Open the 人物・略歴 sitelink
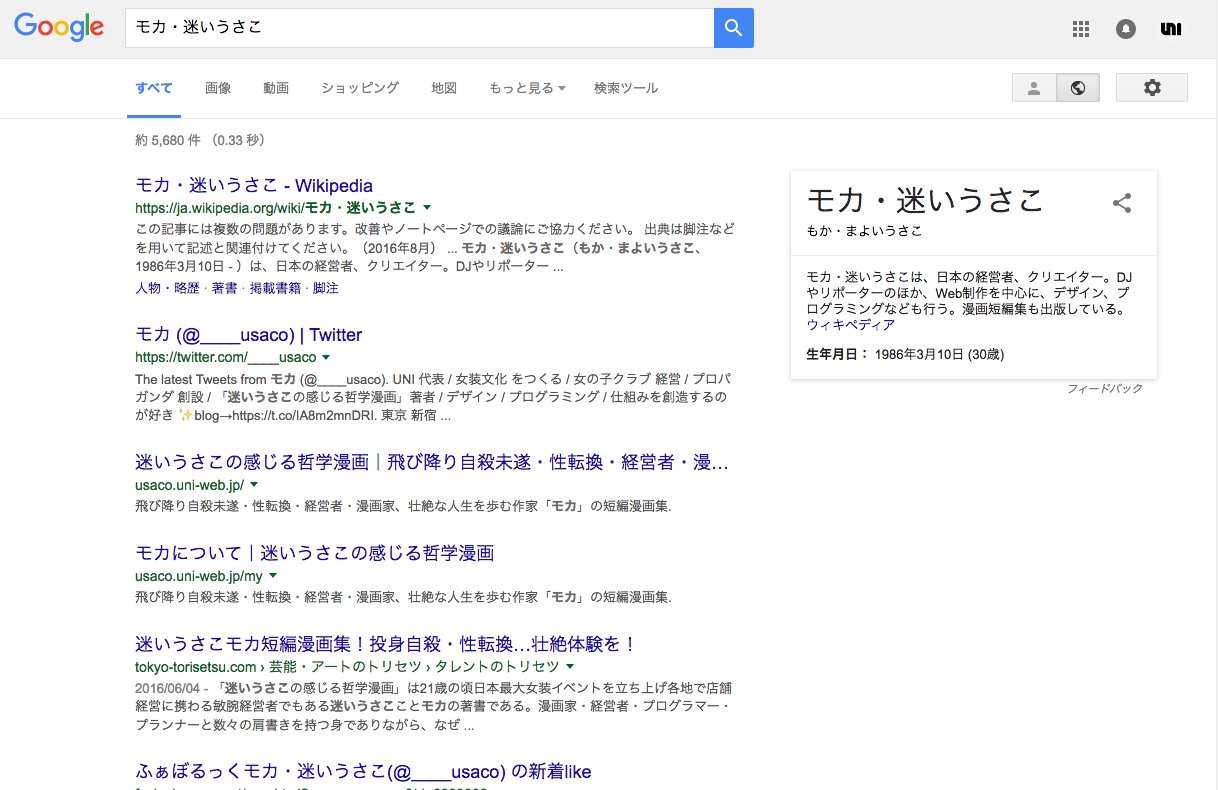 (168, 288)
